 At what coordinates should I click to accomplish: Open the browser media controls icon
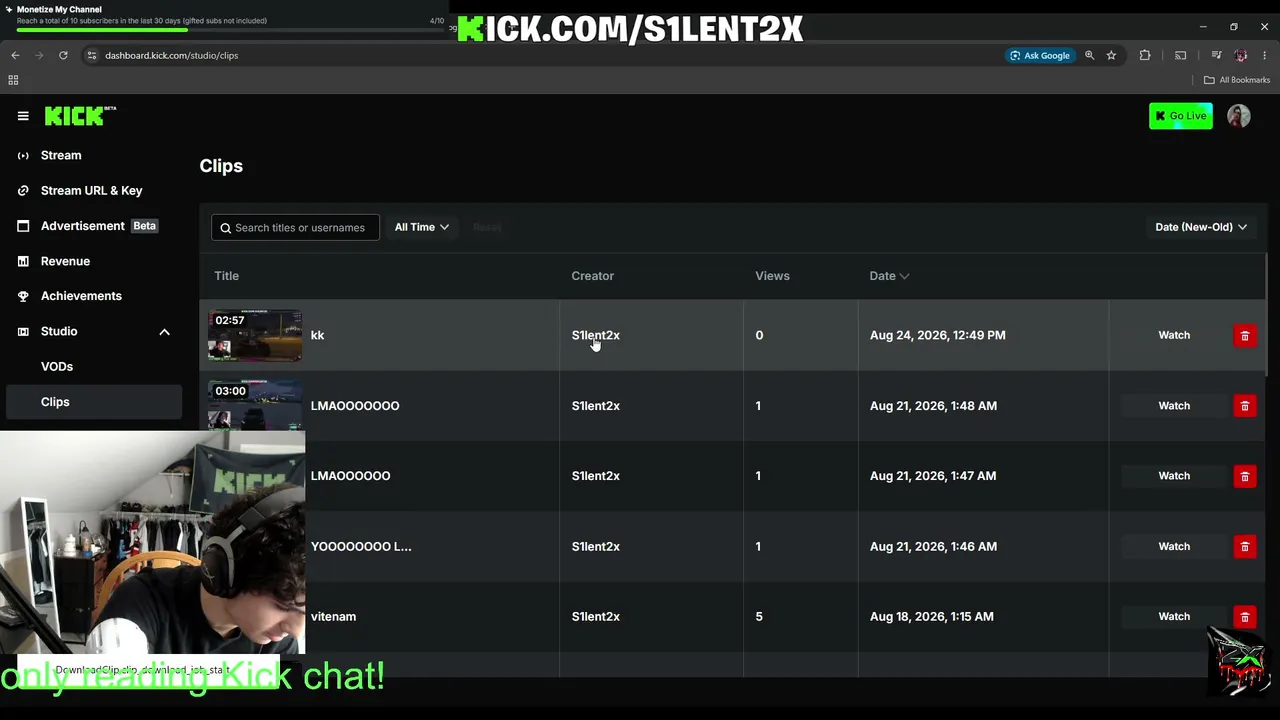point(1216,55)
